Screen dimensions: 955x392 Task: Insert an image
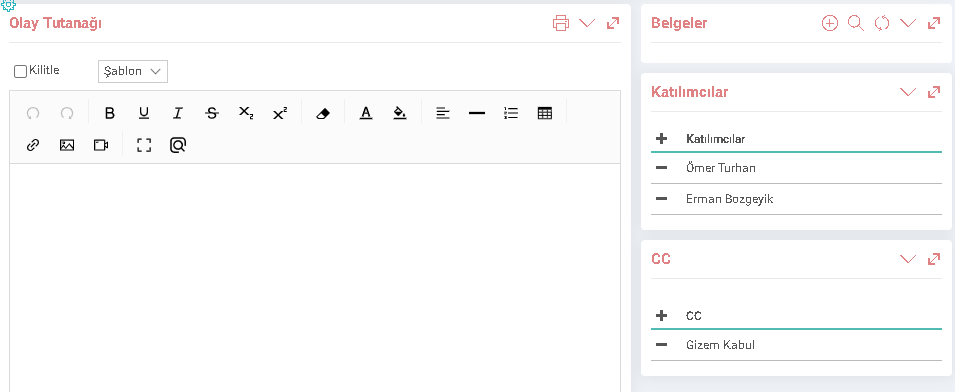click(x=67, y=145)
